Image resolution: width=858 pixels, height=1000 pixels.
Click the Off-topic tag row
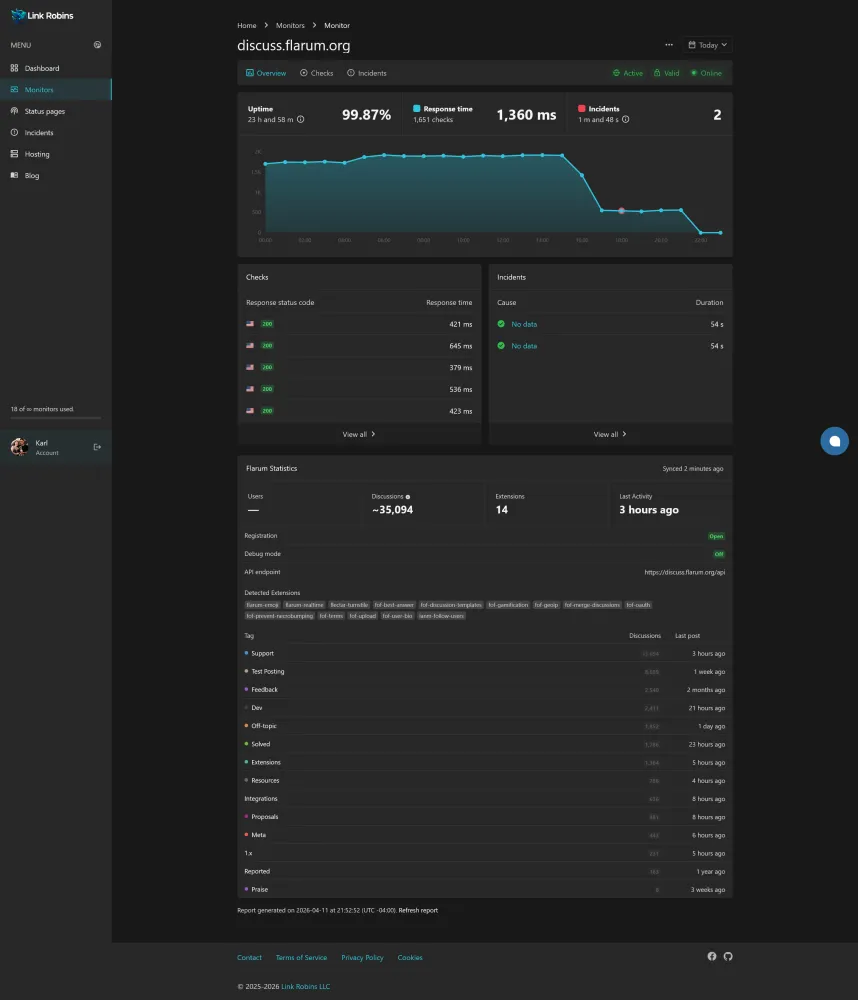click(x=484, y=726)
